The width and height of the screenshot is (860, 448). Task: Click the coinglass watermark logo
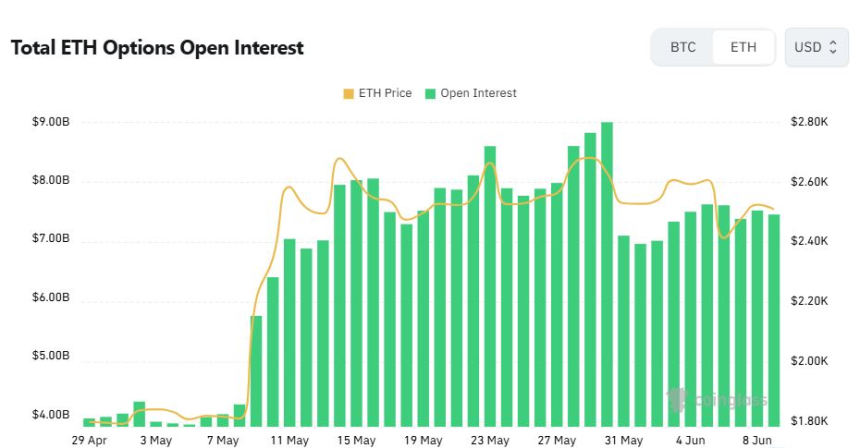click(x=717, y=400)
